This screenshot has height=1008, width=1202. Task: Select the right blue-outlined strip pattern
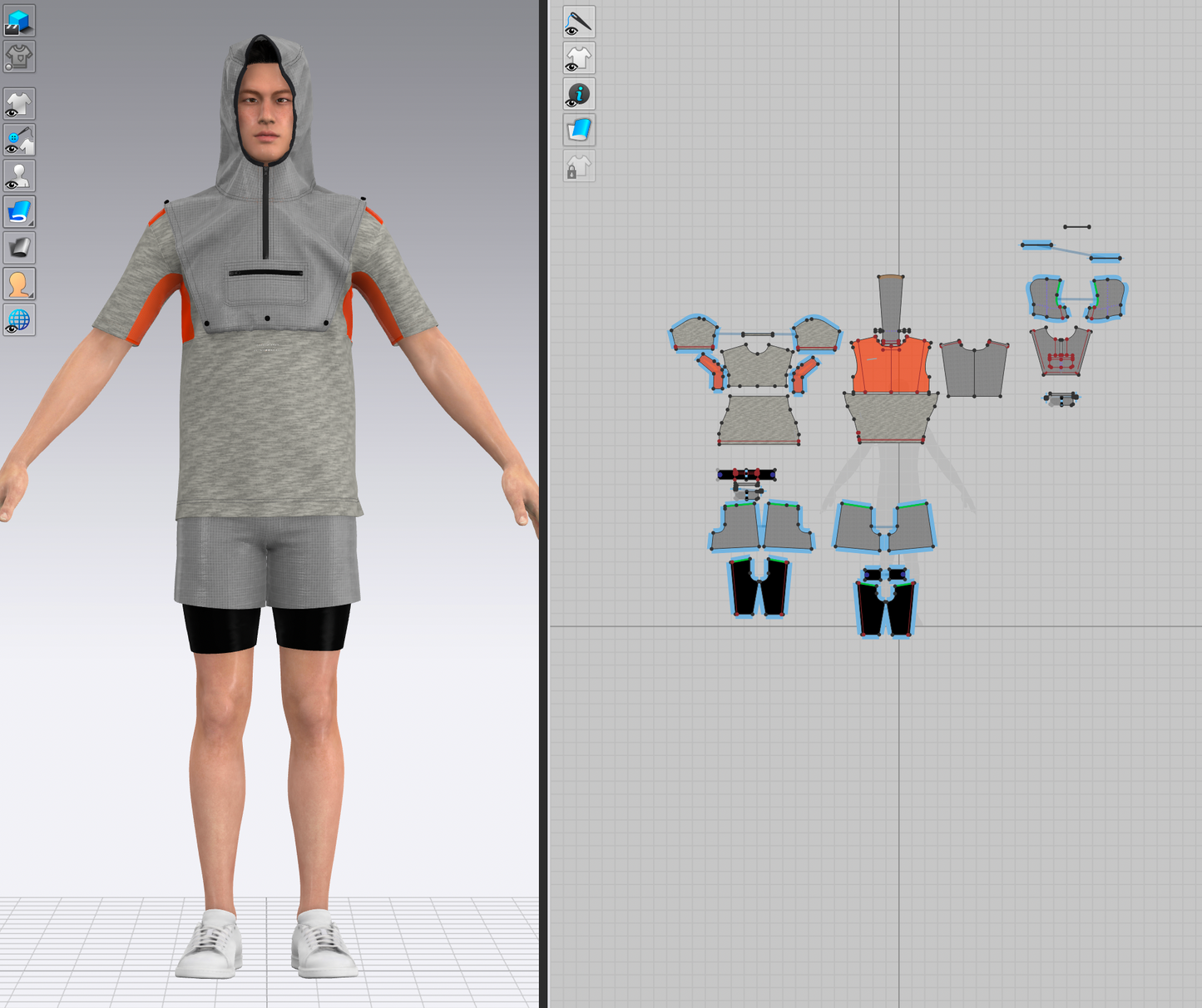pyautogui.click(x=1106, y=258)
